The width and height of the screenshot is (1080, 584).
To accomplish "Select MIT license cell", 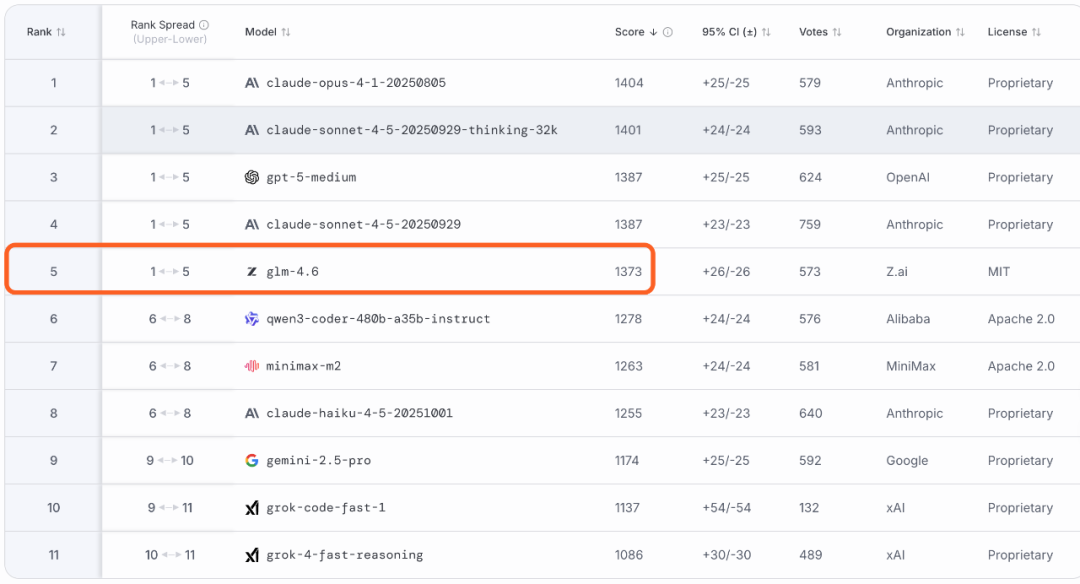I will 999,272.
